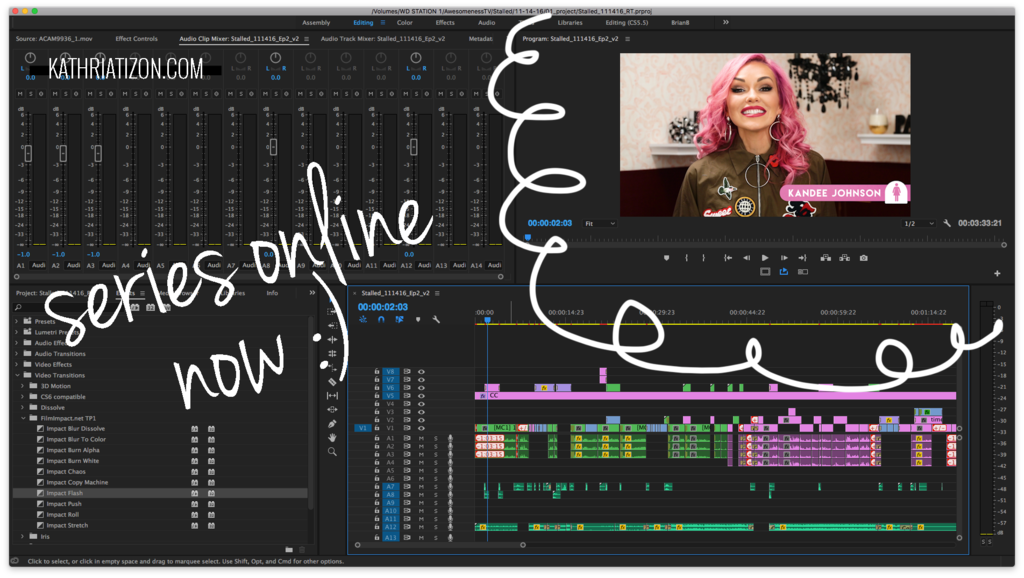This screenshot has width=1024, height=578.
Task: Open timeline display settings wrench
Action: pyautogui.click(x=436, y=320)
